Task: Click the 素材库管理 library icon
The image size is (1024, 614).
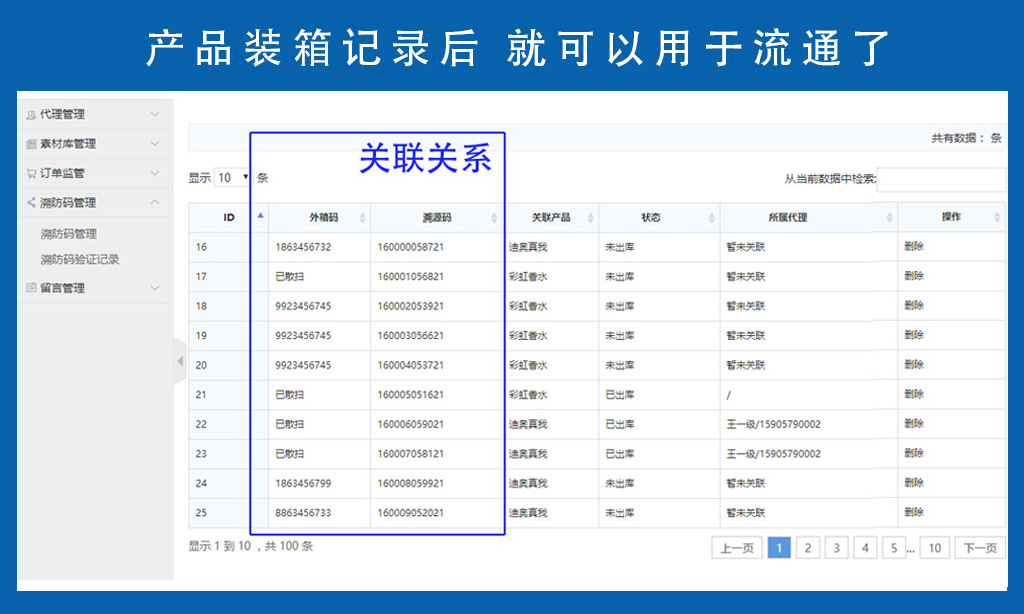Action: (x=32, y=144)
